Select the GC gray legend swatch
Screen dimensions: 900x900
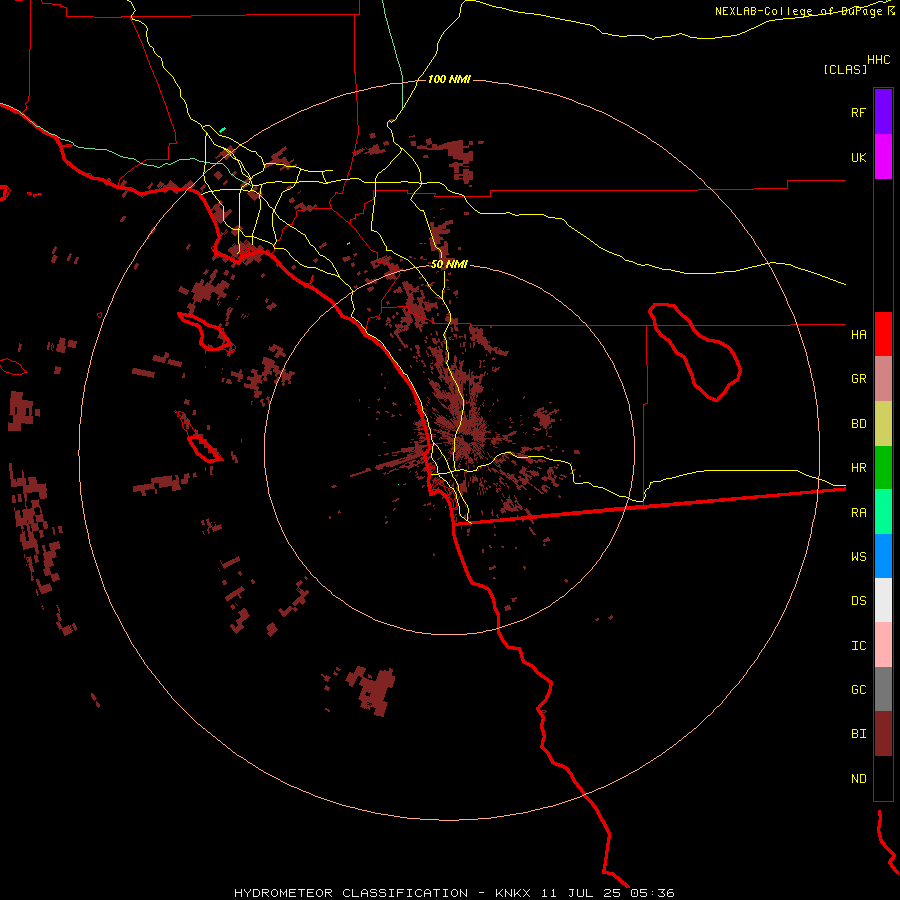pos(883,689)
